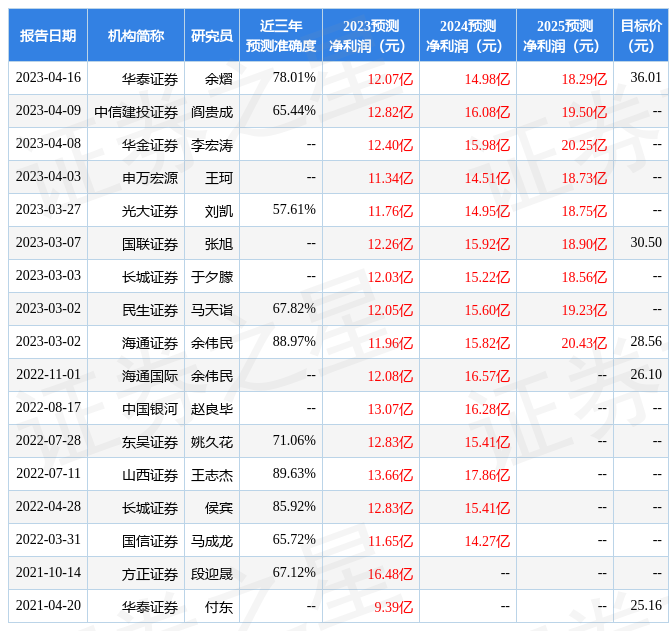Select researcher 王珂
669x631 pixels.
219,178
